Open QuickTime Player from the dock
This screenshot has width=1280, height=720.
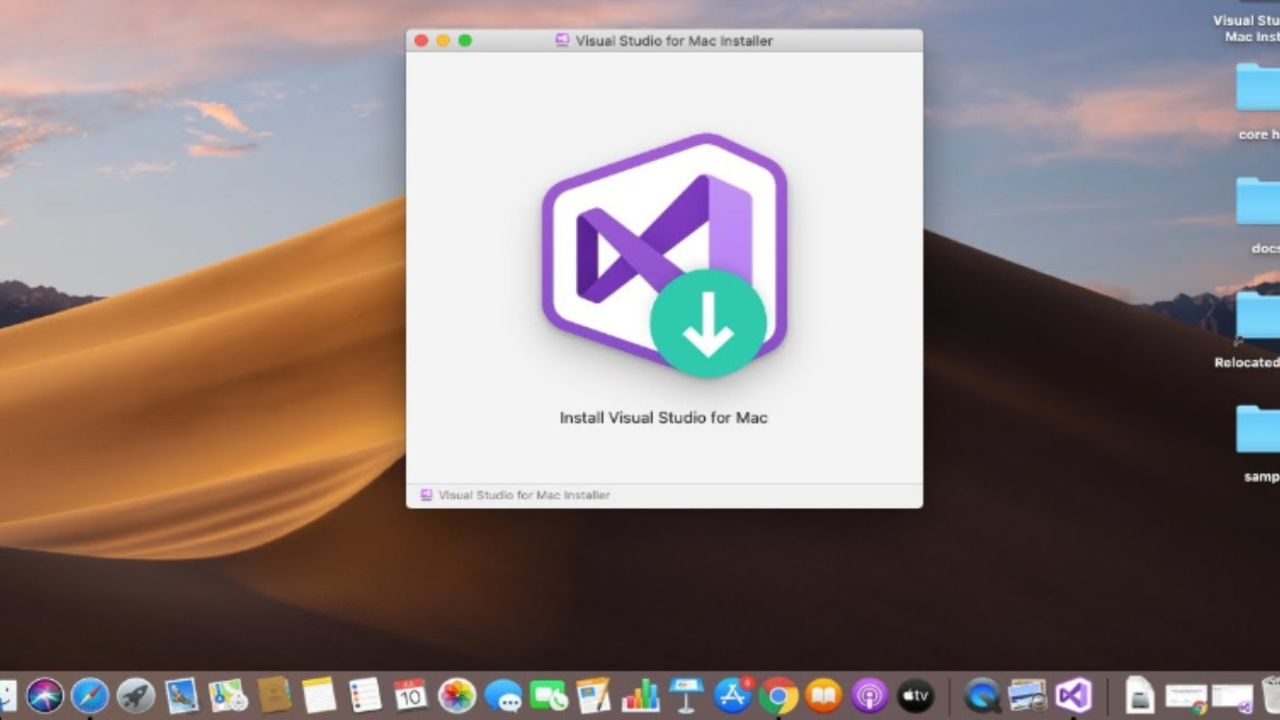[983, 694]
